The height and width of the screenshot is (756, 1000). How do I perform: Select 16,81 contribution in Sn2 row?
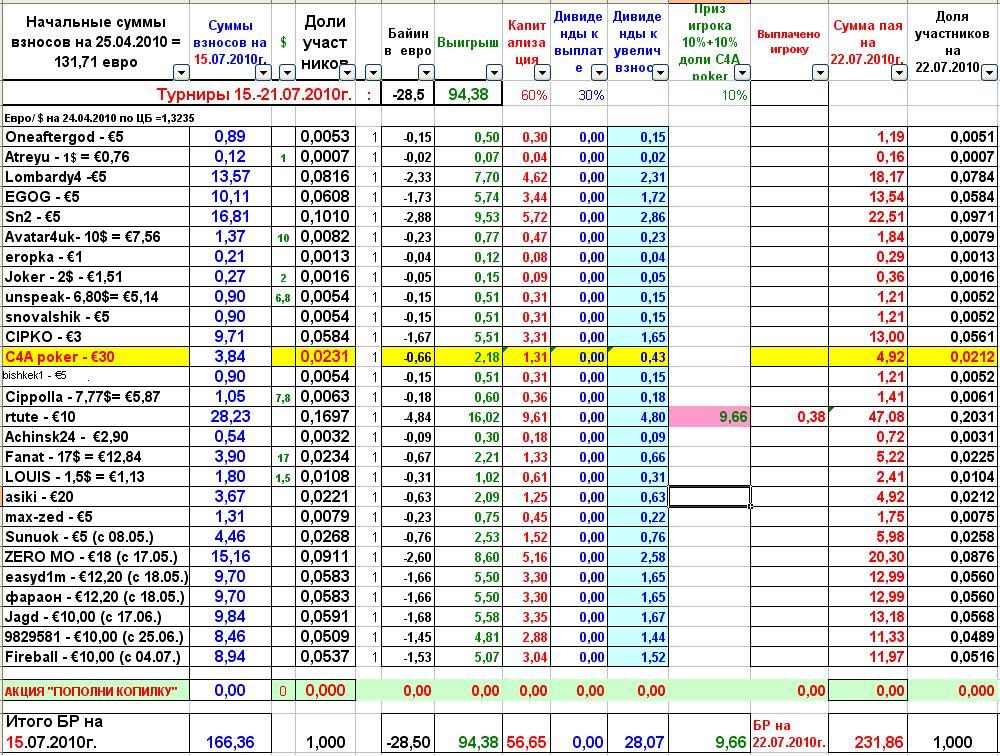coord(230,217)
